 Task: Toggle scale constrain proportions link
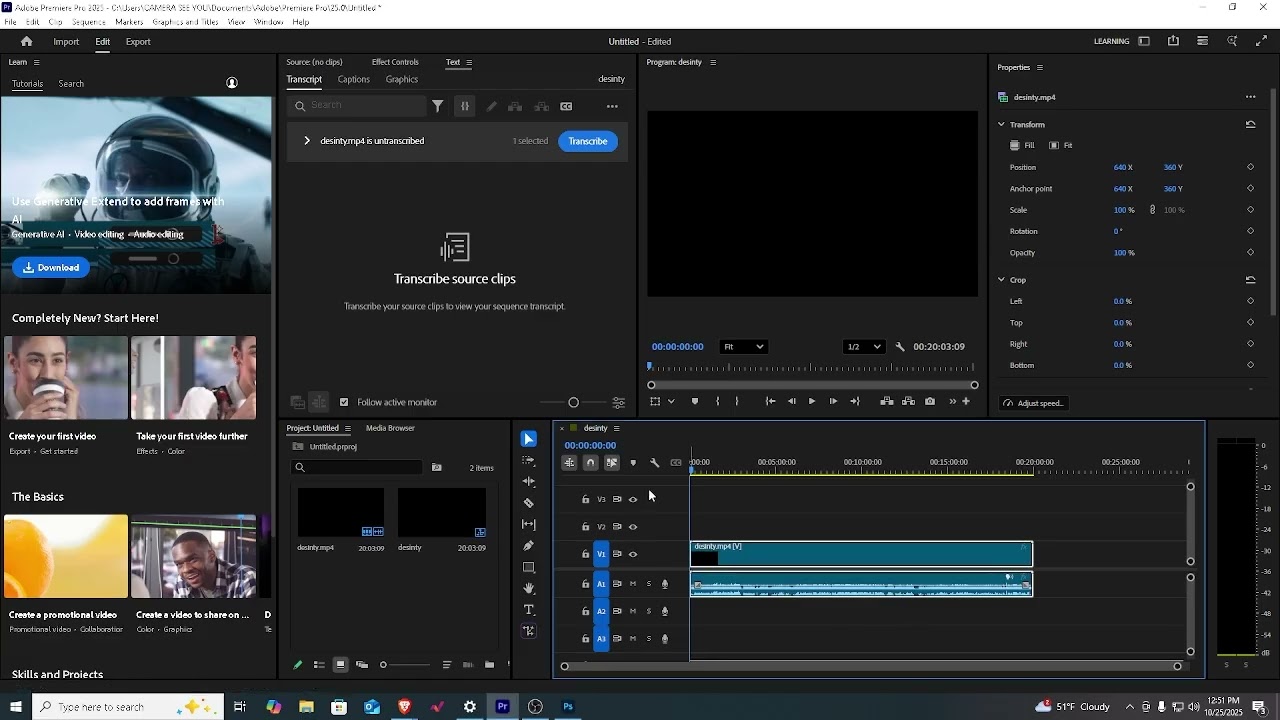[x=1152, y=210]
